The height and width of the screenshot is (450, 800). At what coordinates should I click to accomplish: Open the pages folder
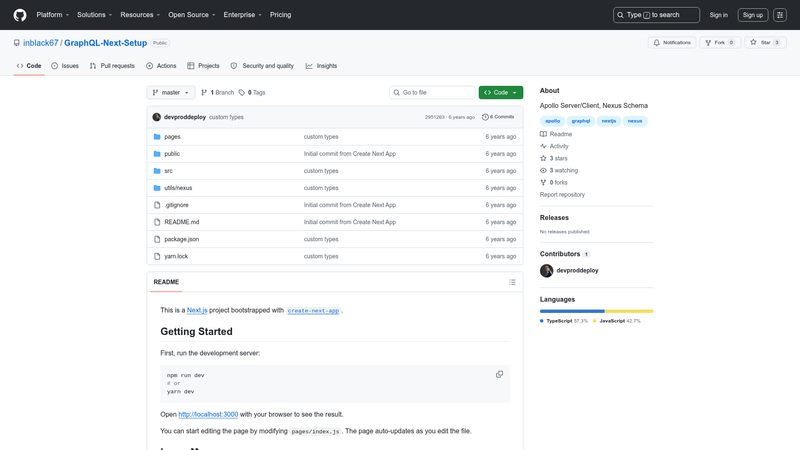pos(172,137)
